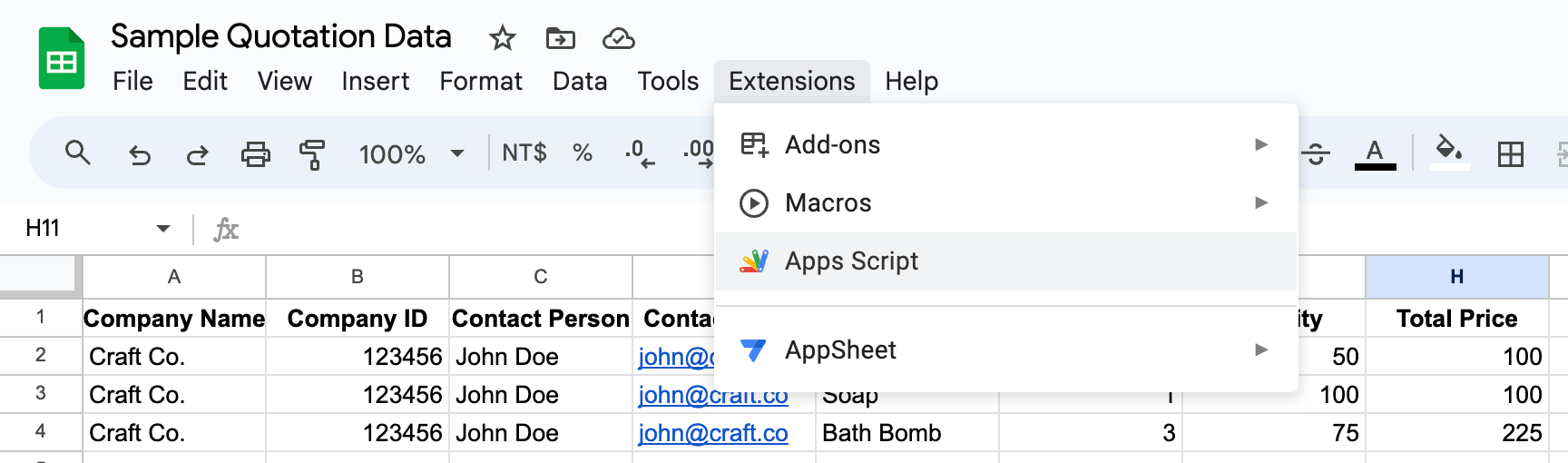Click the Macros play icon
This screenshot has height=463, width=1568.
[754, 202]
